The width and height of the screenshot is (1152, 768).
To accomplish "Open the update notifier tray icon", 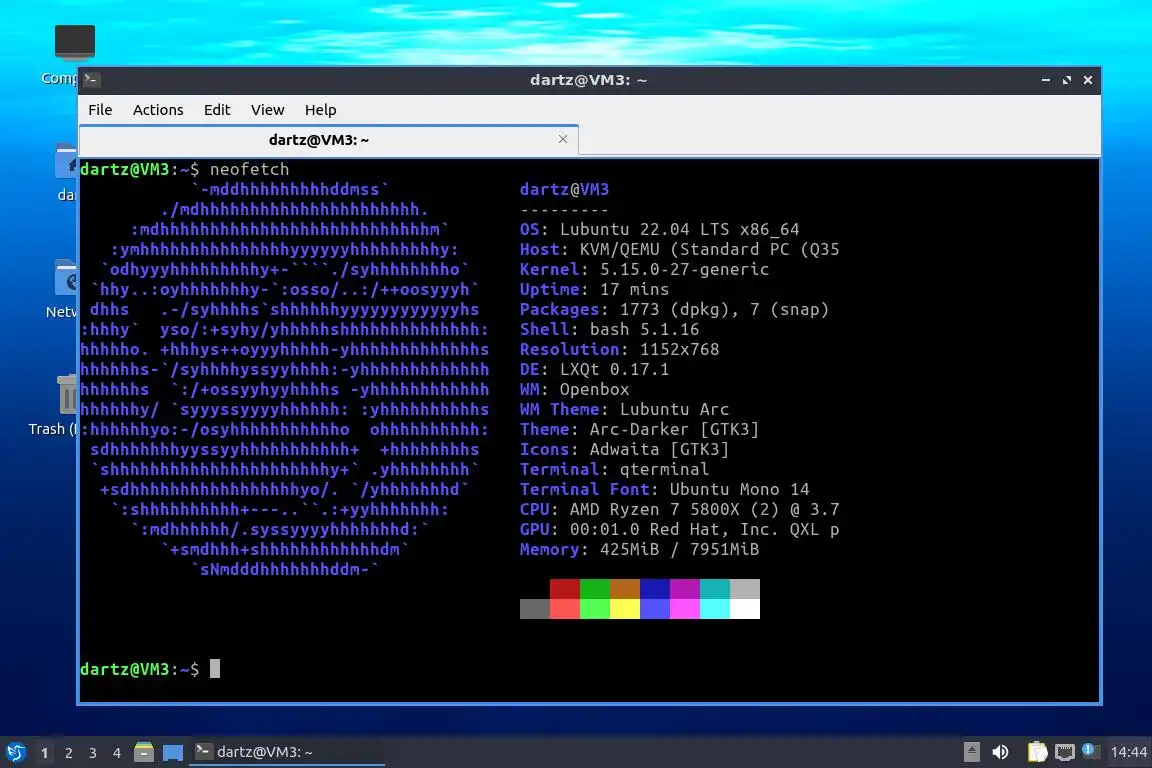I will (1090, 751).
